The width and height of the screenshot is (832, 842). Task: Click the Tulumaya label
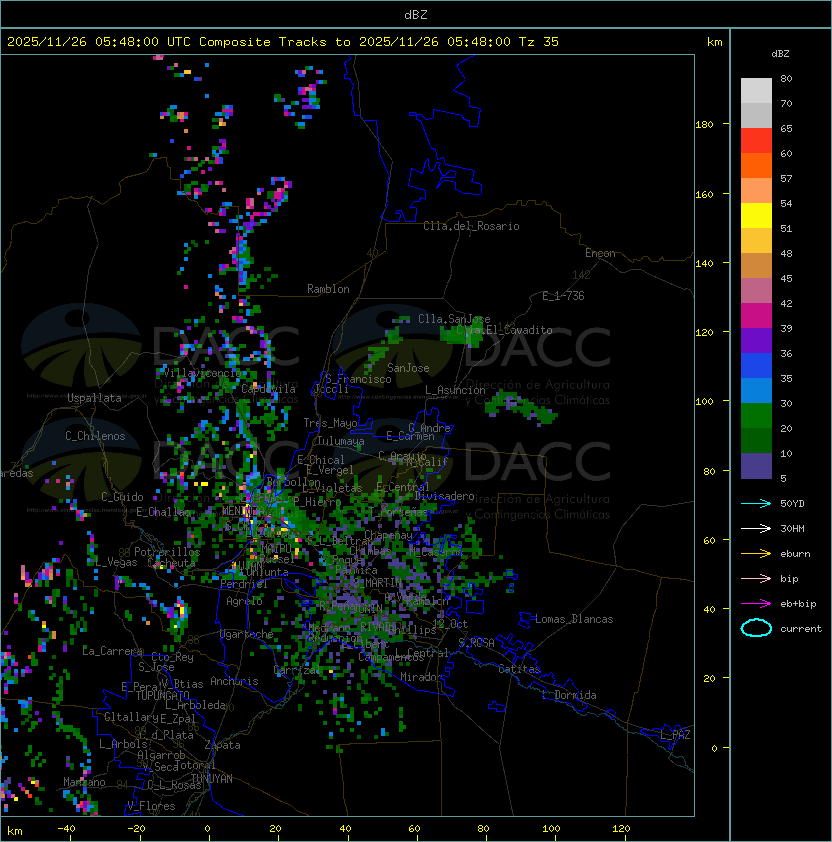[341, 441]
